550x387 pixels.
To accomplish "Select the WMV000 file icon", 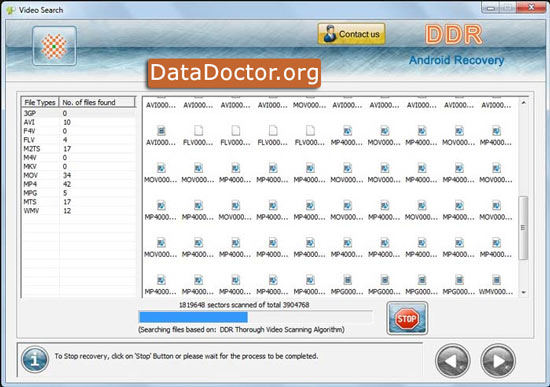I will point(496,280).
